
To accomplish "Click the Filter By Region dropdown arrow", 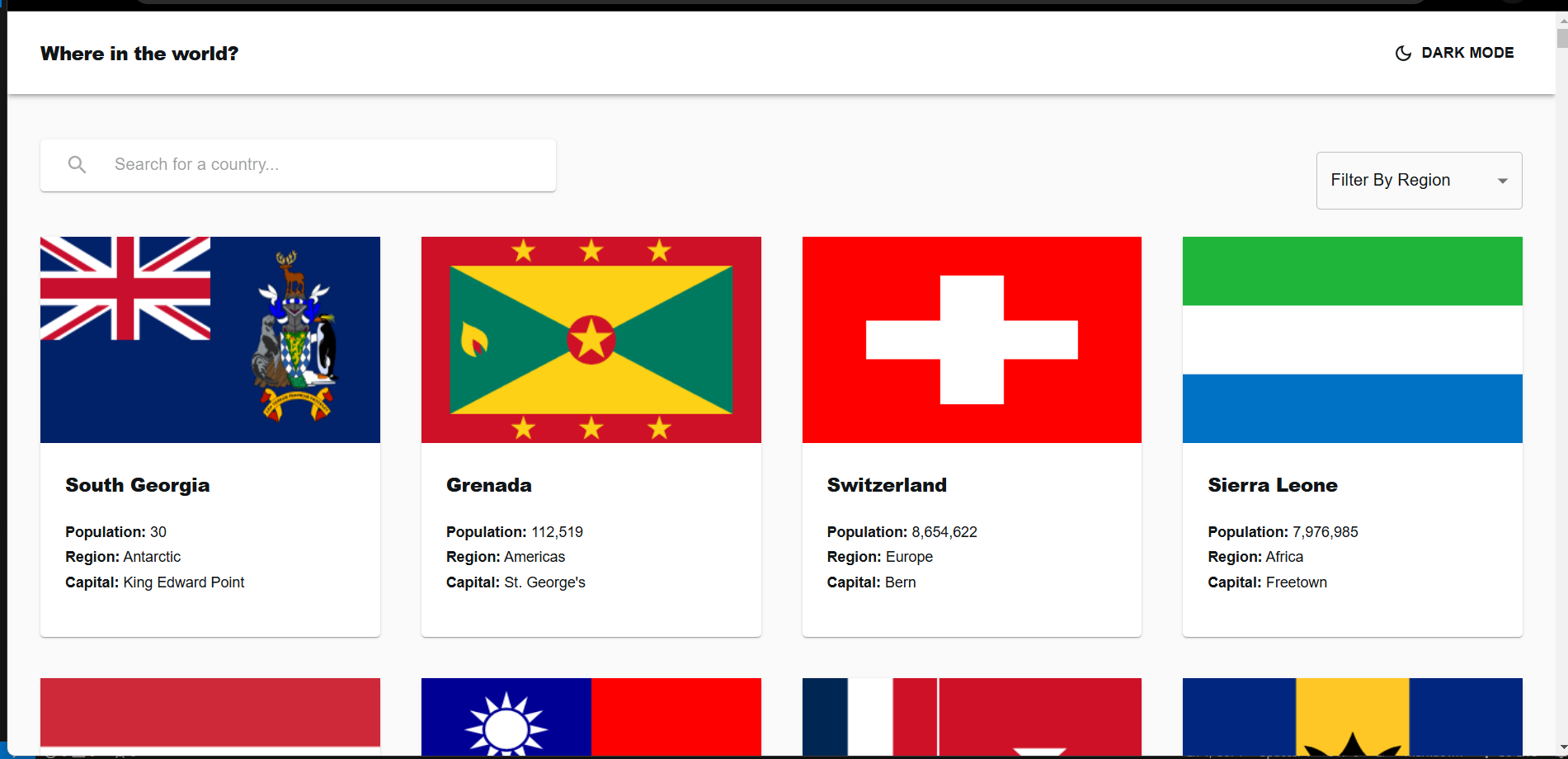I will click(1502, 181).
